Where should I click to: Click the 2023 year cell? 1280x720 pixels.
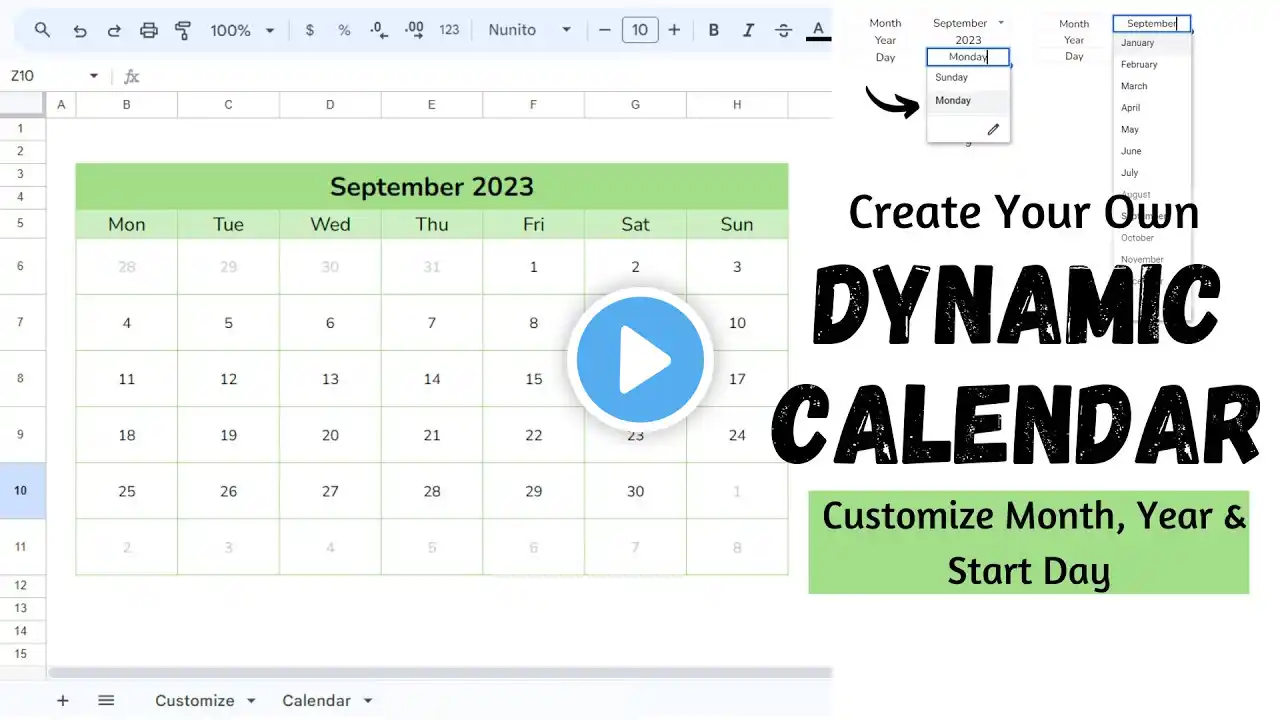pyautogui.click(x=968, y=40)
